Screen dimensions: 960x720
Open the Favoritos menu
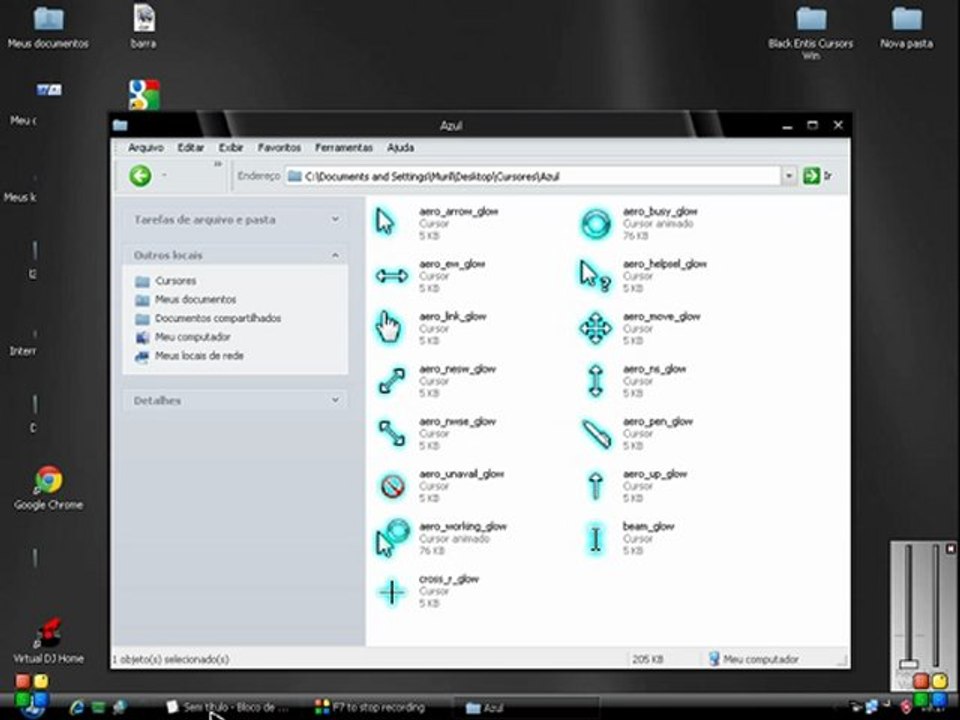click(x=279, y=148)
